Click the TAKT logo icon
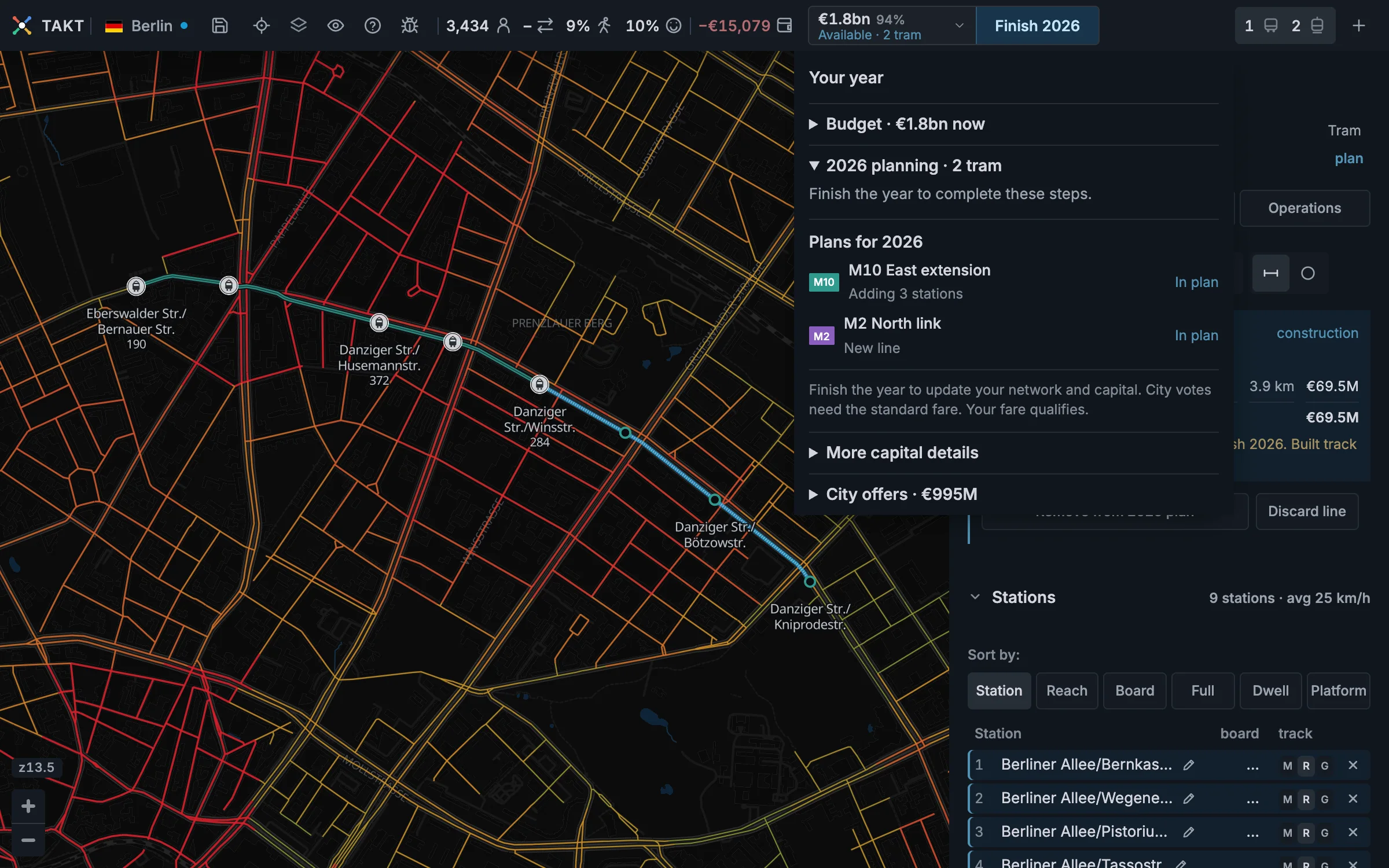The image size is (1389, 868). point(22,25)
